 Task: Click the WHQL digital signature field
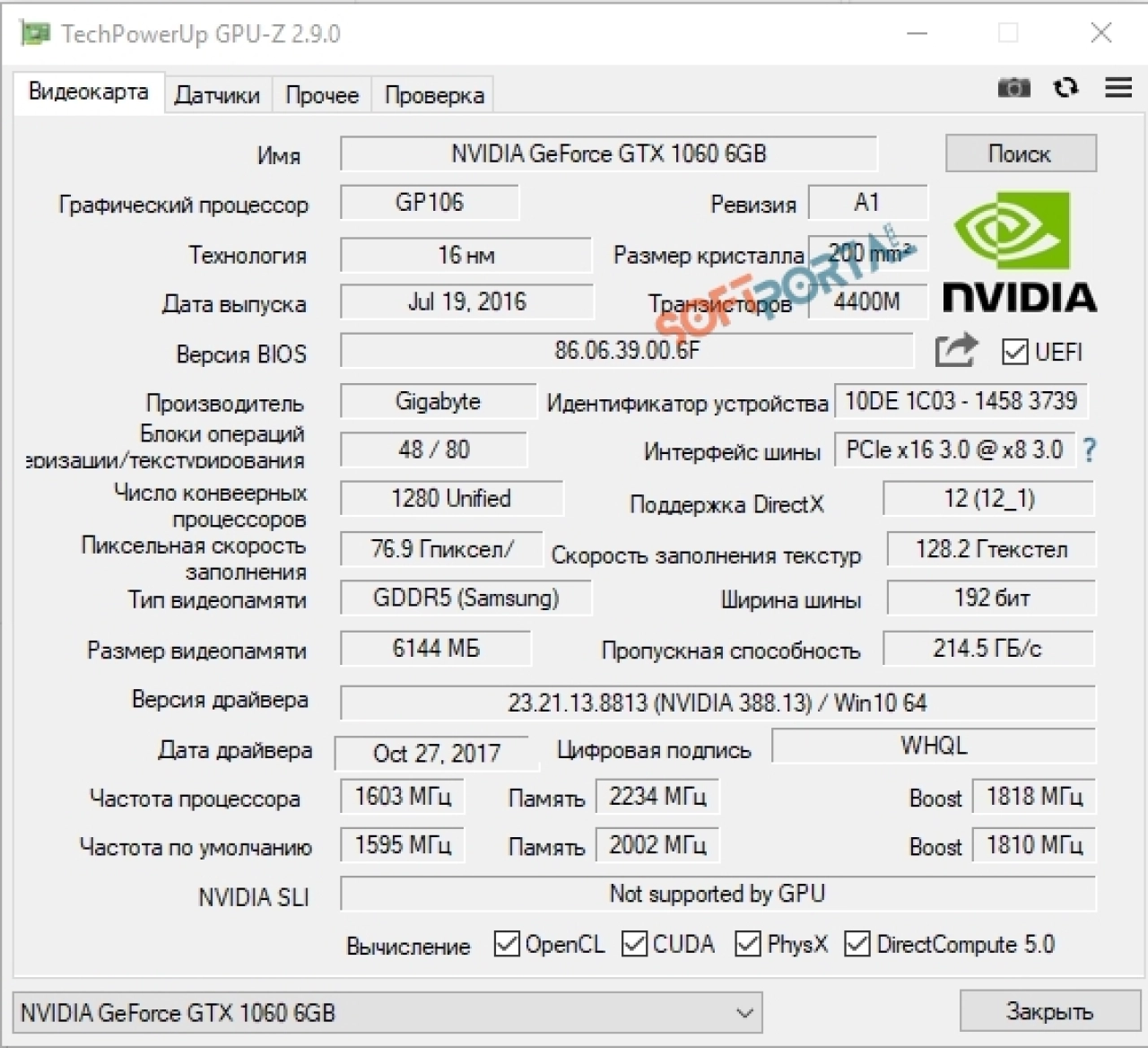coord(934,746)
